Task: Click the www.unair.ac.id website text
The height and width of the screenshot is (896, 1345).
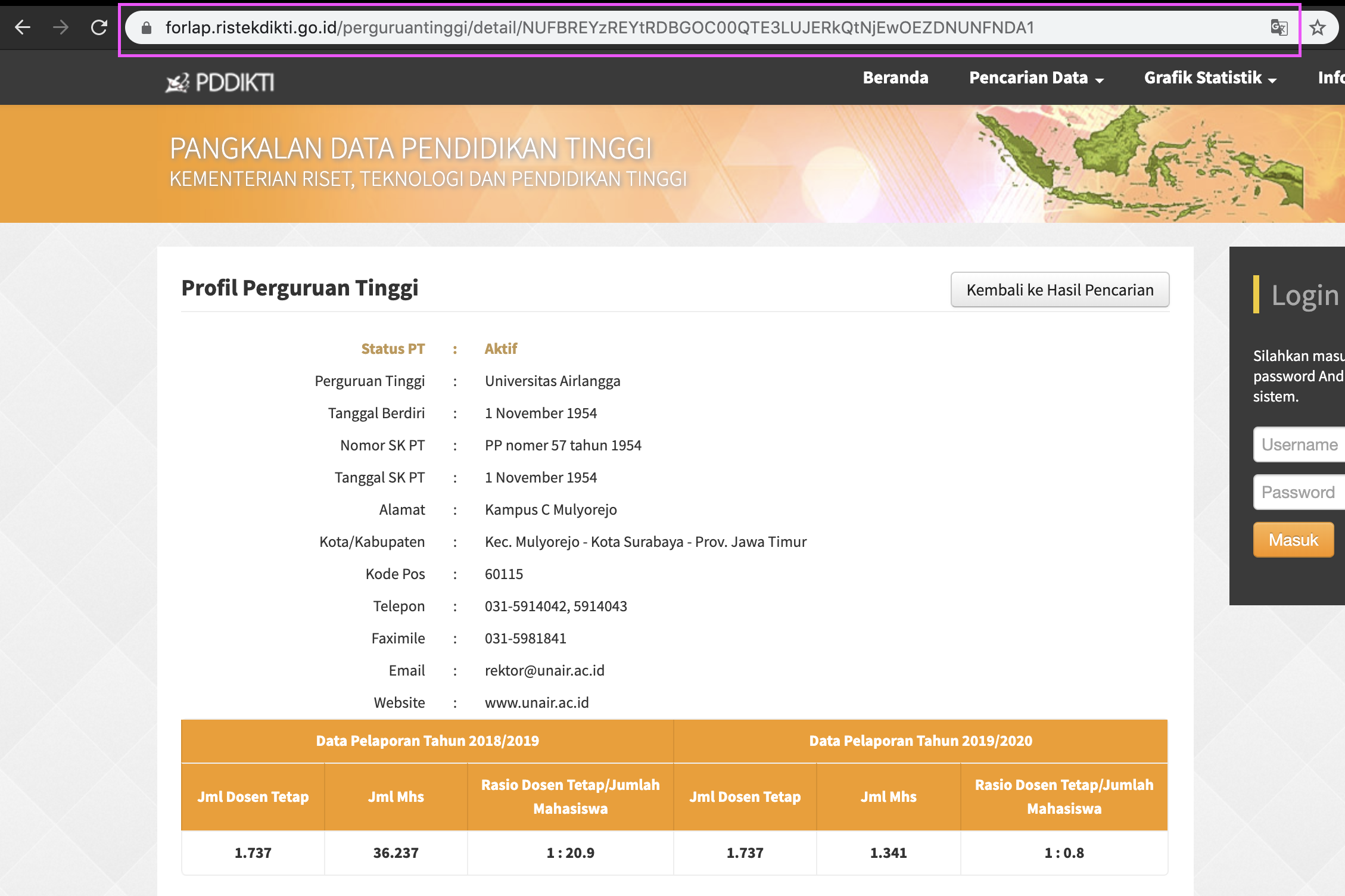Action: coord(537,702)
